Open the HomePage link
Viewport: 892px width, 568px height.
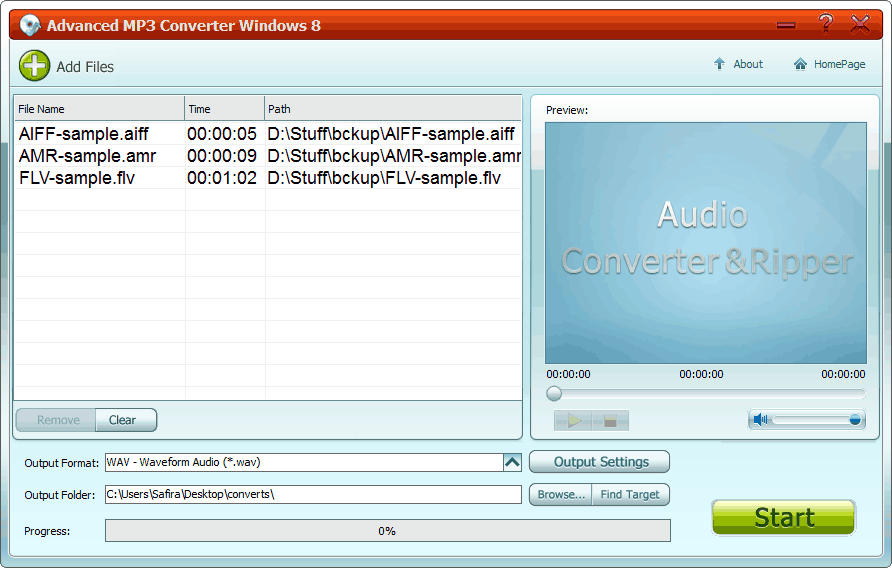click(x=829, y=64)
